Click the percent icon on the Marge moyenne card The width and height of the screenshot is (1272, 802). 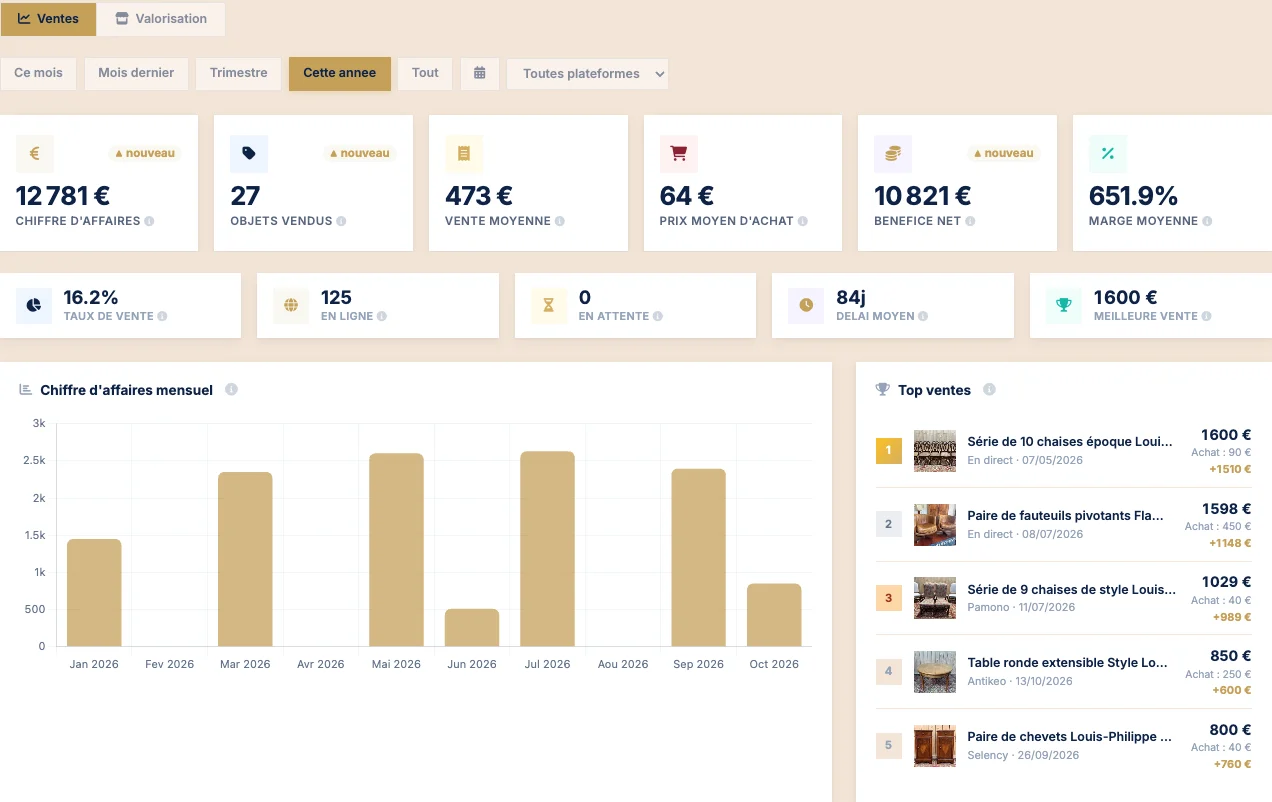click(1108, 154)
